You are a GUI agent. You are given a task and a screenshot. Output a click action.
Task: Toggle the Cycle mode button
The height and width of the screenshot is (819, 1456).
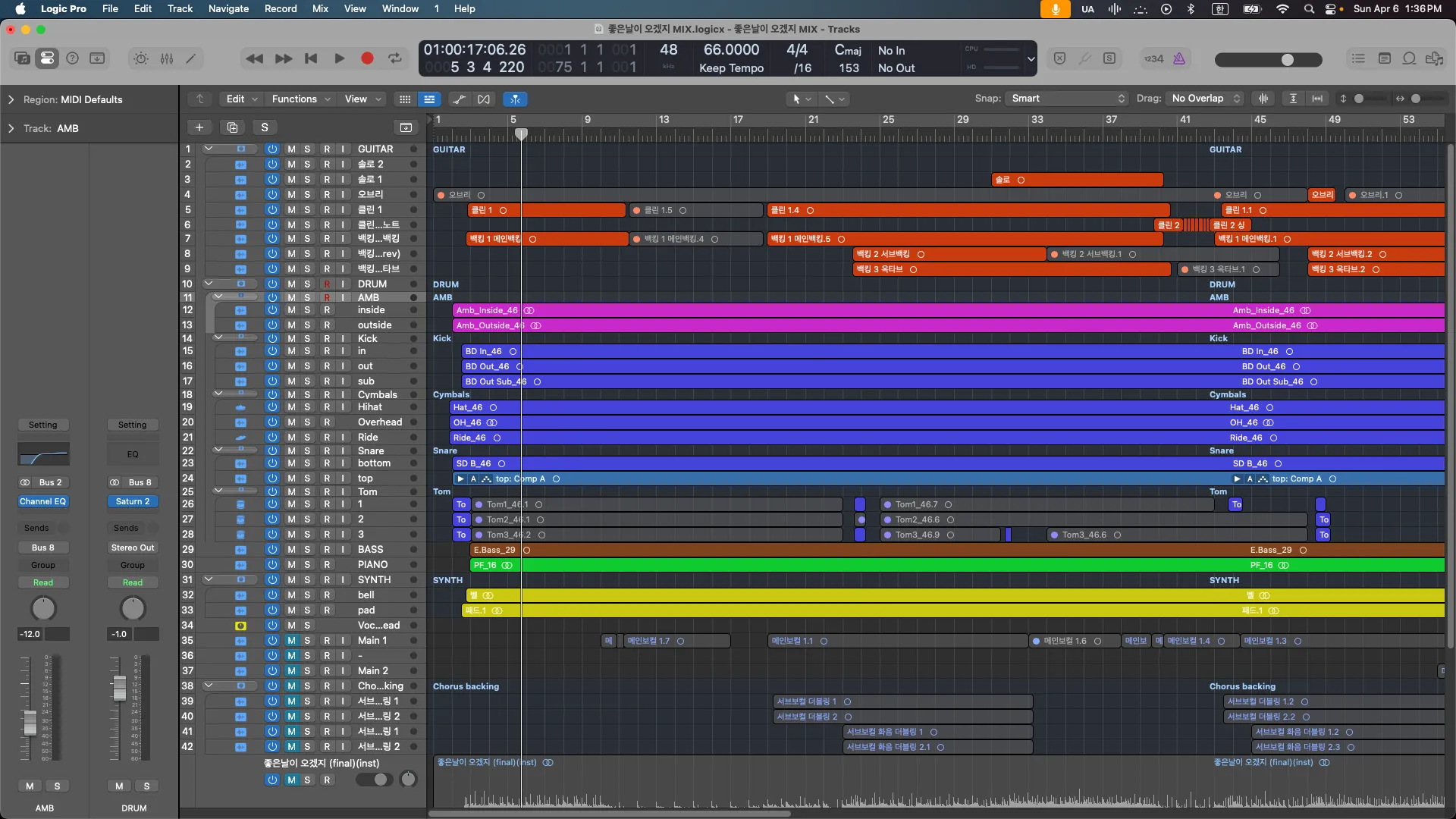tap(395, 58)
